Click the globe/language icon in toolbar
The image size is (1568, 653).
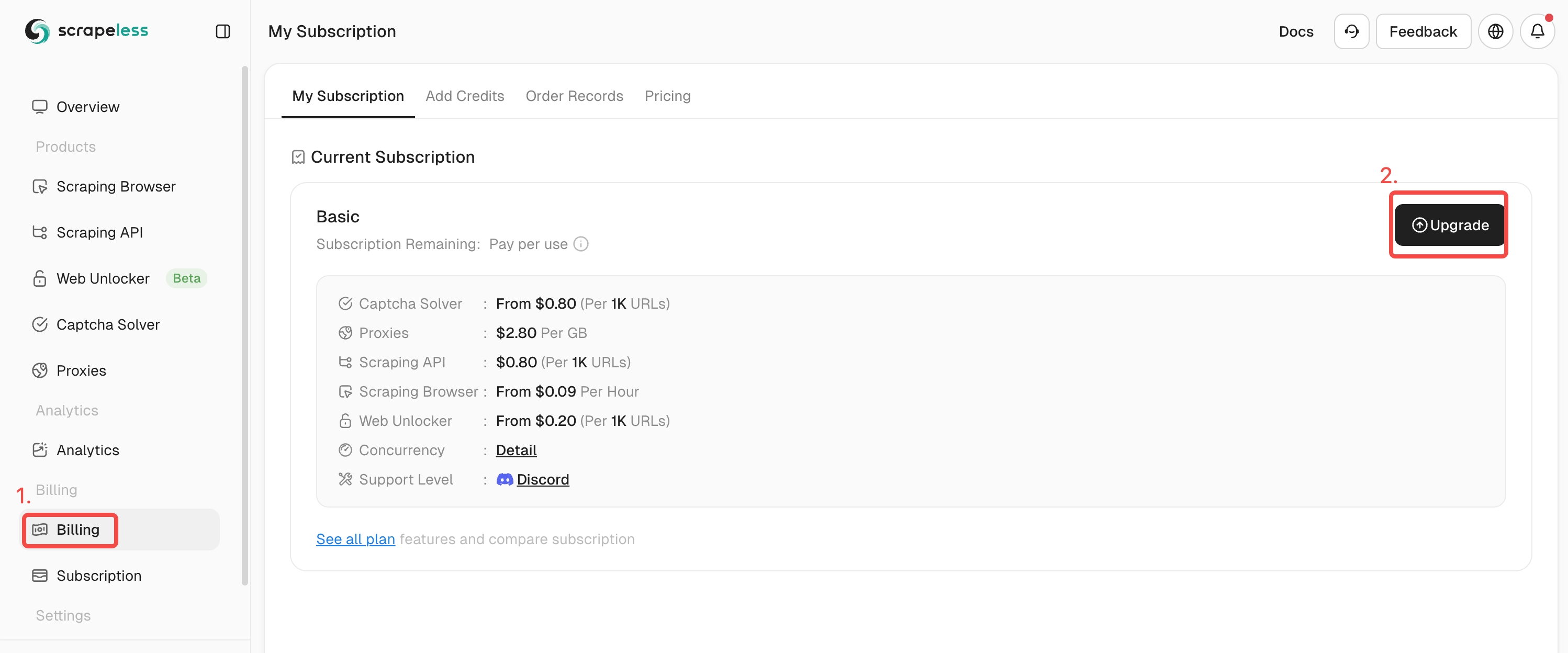pos(1496,31)
